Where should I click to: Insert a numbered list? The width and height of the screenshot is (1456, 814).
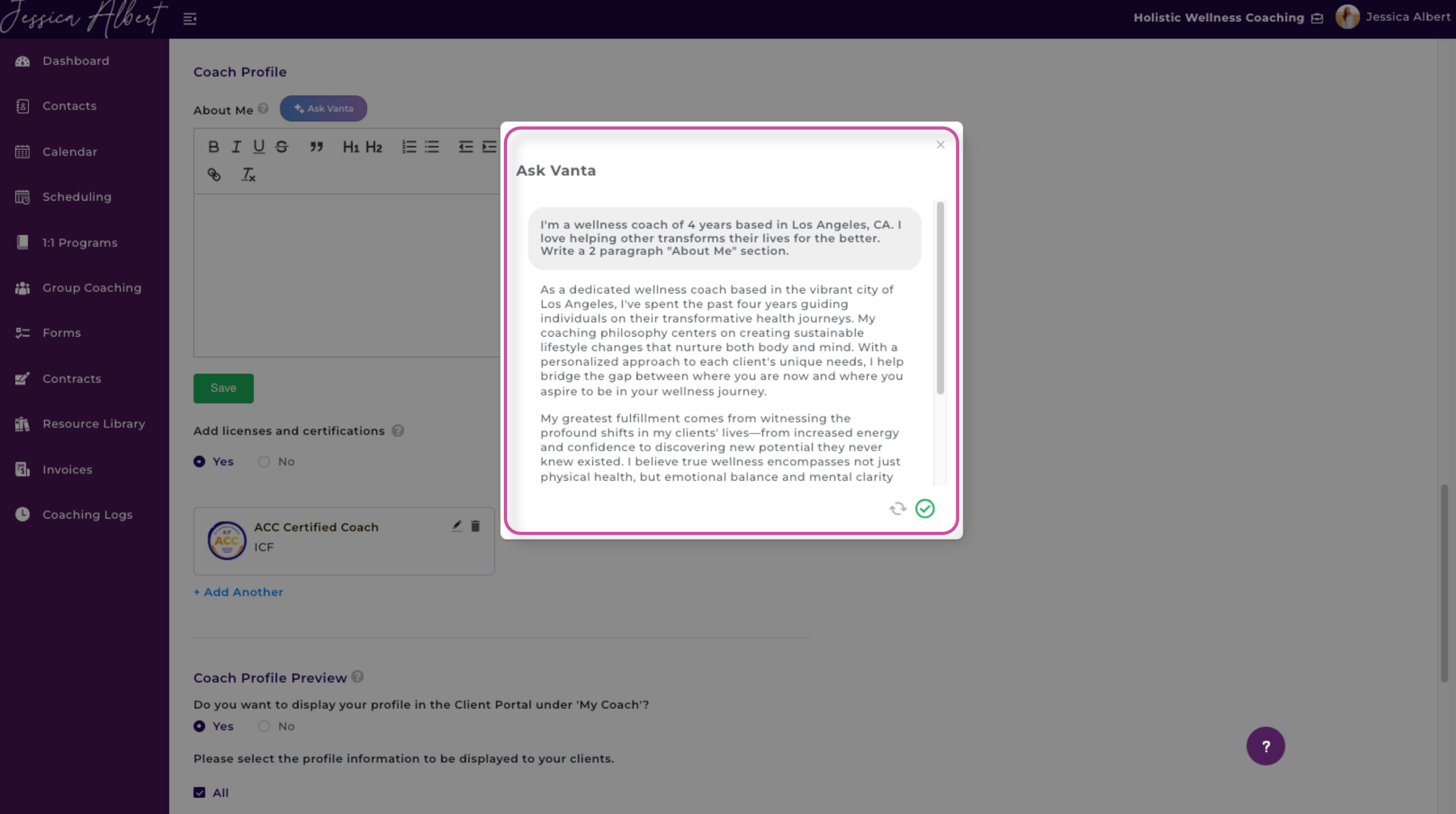[x=409, y=147]
